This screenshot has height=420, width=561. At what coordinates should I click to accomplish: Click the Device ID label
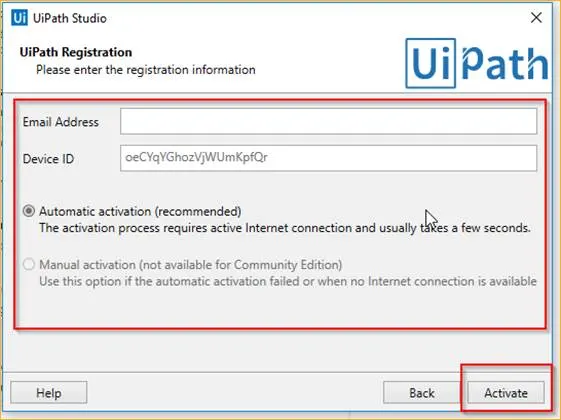coord(48,158)
